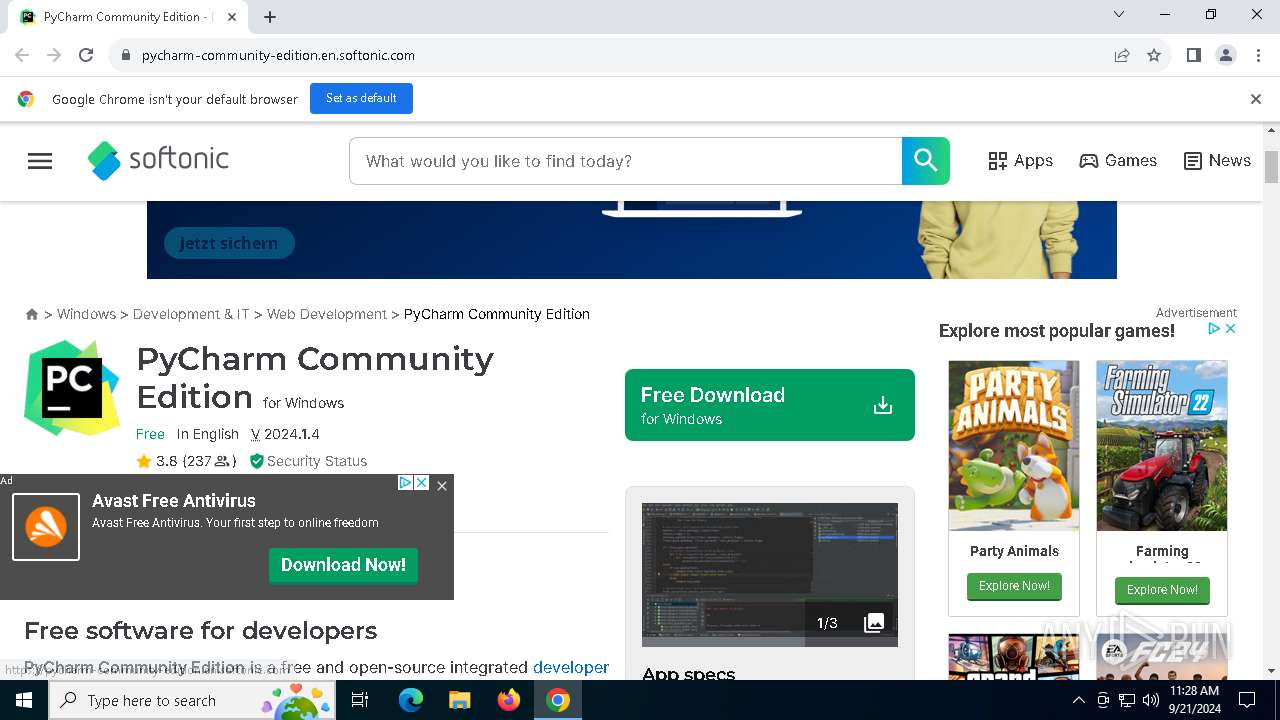1280x720 pixels.
Task: Click the developer link in description
Action: point(571,667)
